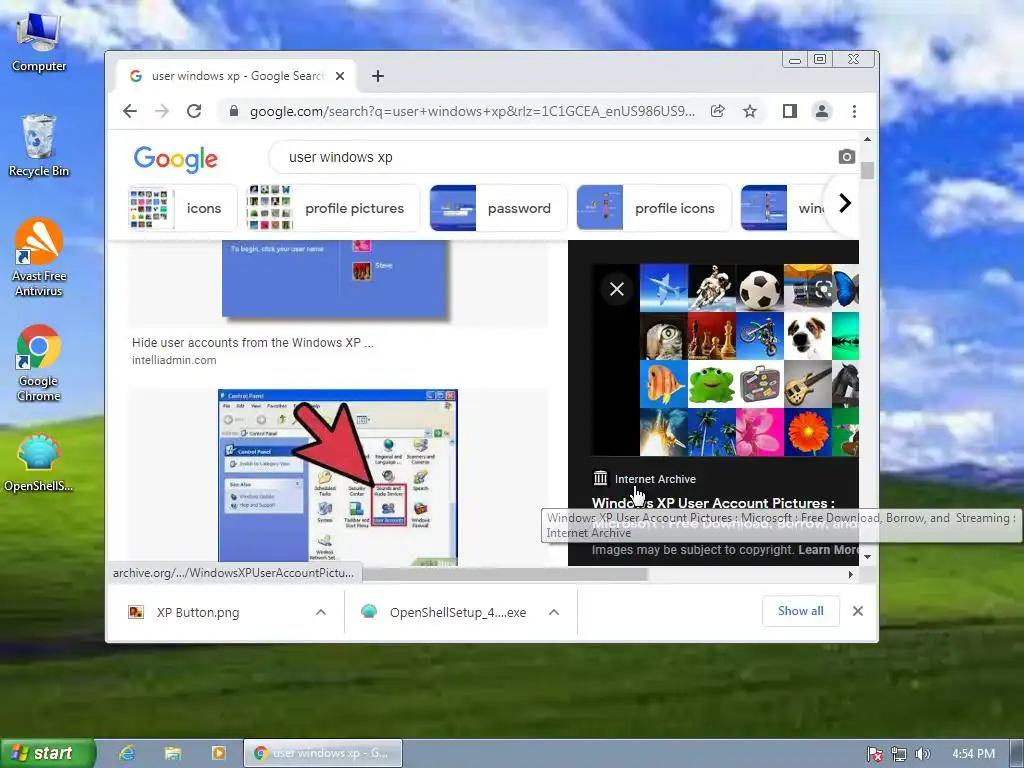Reload the page with the refresh icon

pyautogui.click(x=194, y=111)
